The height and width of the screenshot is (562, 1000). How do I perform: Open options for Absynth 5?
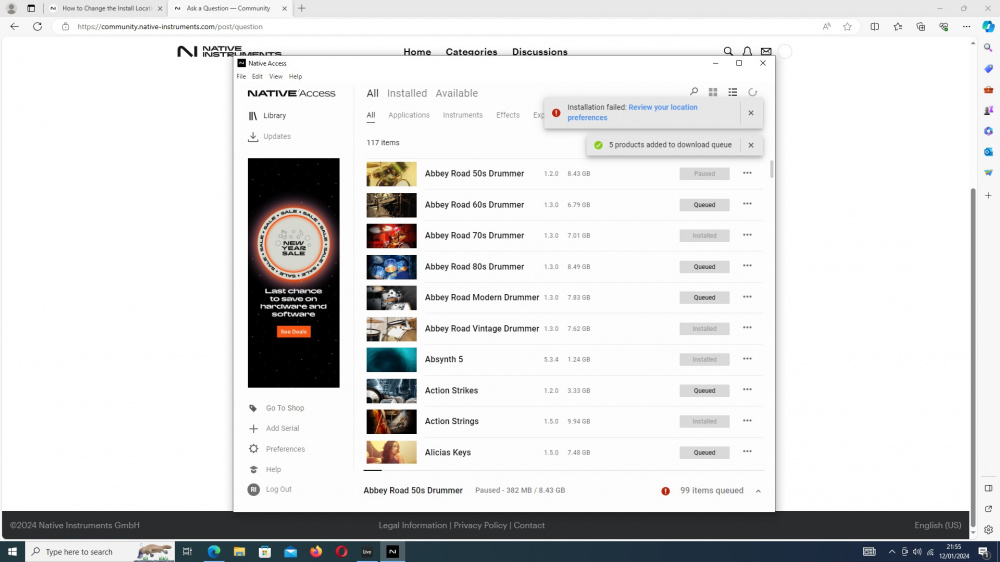(x=747, y=359)
